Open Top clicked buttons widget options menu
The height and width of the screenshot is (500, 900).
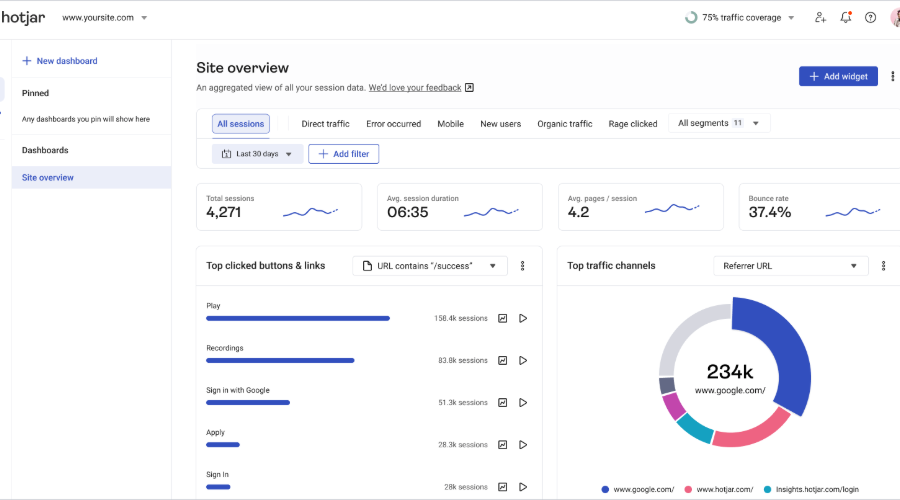[522, 266]
